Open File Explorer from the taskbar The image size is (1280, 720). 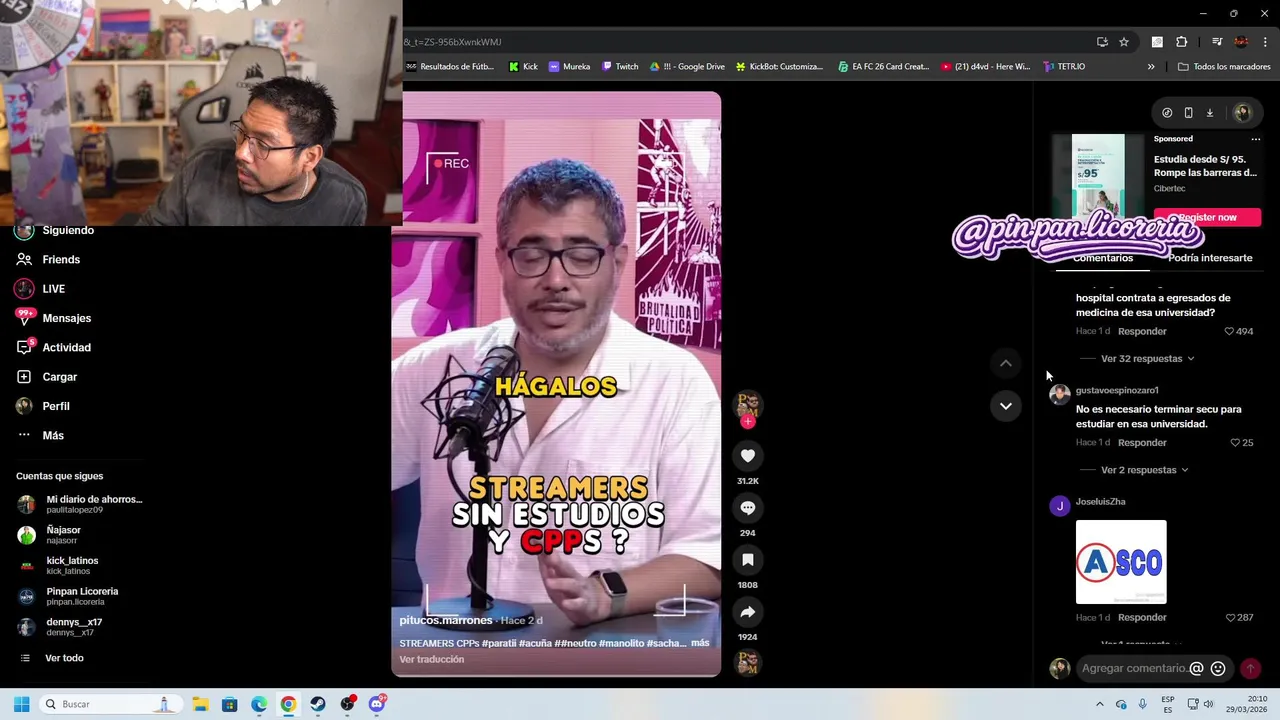(200, 704)
